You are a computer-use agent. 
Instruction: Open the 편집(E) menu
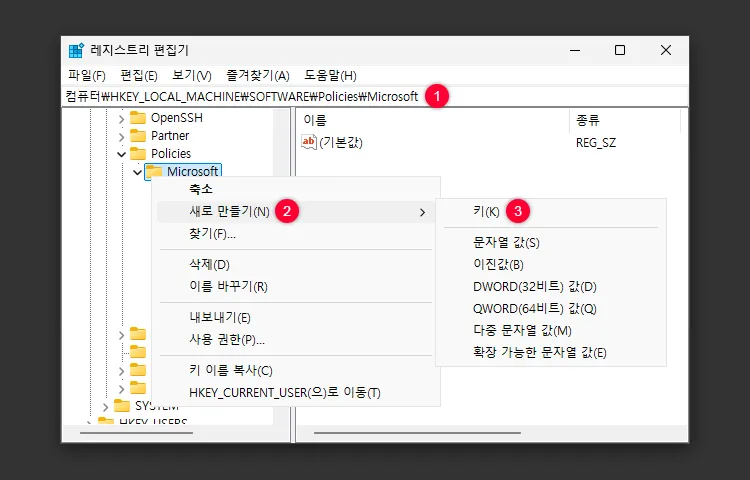(x=139, y=76)
